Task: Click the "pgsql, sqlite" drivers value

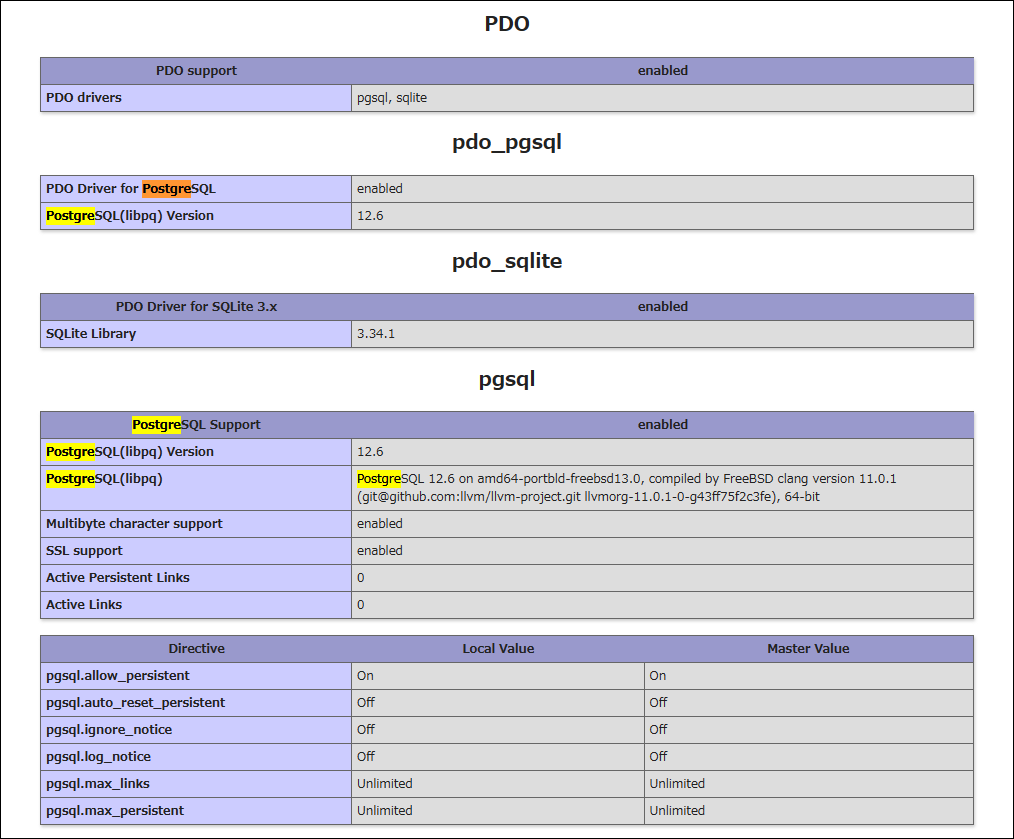Action: point(392,98)
